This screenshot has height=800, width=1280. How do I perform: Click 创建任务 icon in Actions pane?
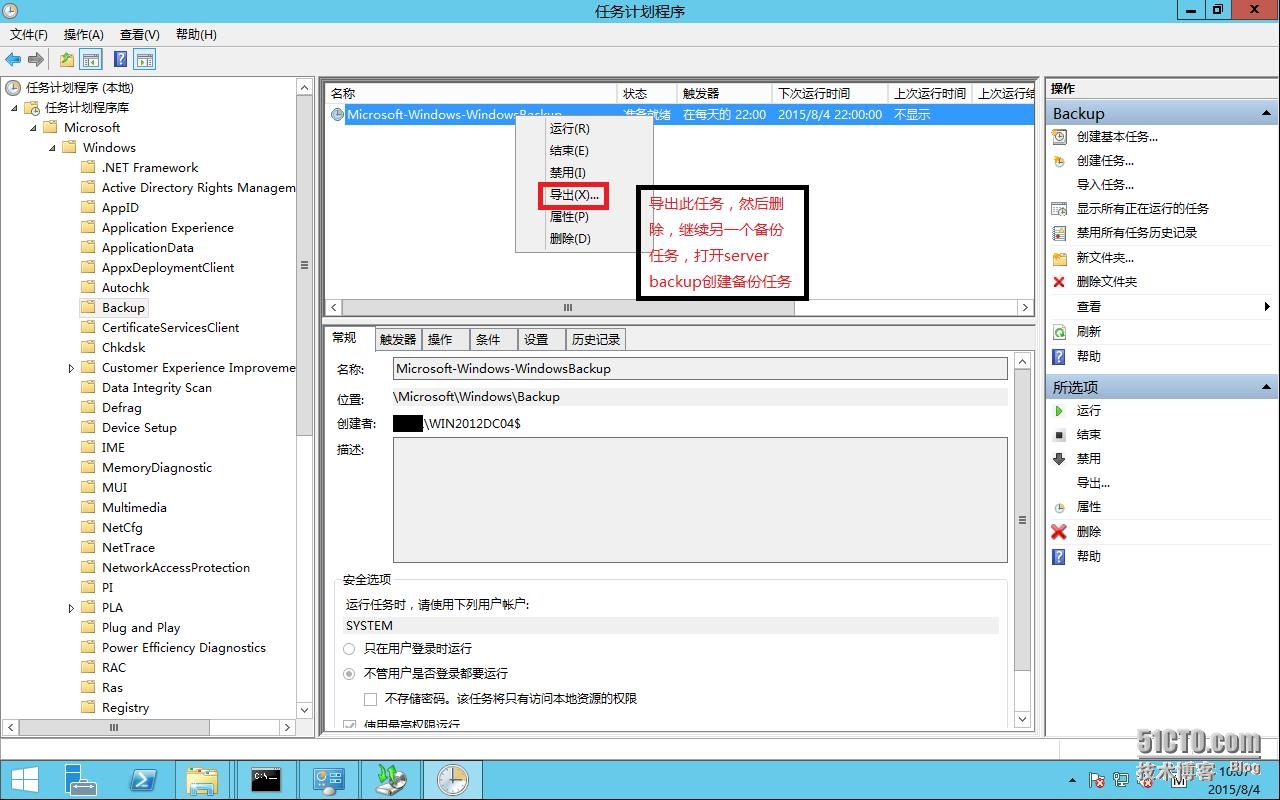click(x=1059, y=161)
